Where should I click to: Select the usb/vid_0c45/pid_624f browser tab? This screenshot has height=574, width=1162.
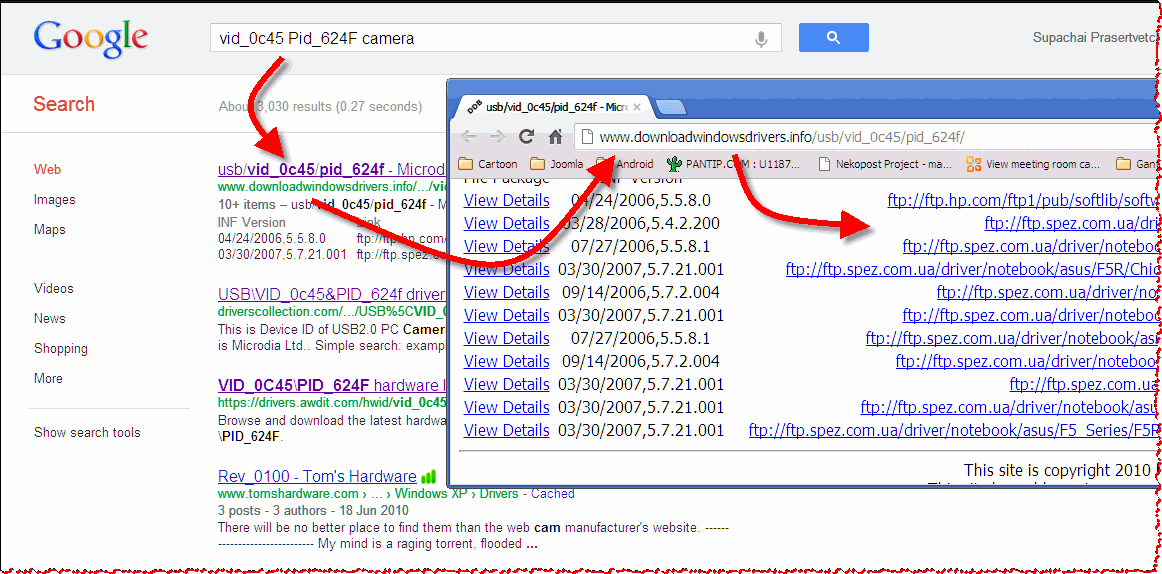(550, 107)
